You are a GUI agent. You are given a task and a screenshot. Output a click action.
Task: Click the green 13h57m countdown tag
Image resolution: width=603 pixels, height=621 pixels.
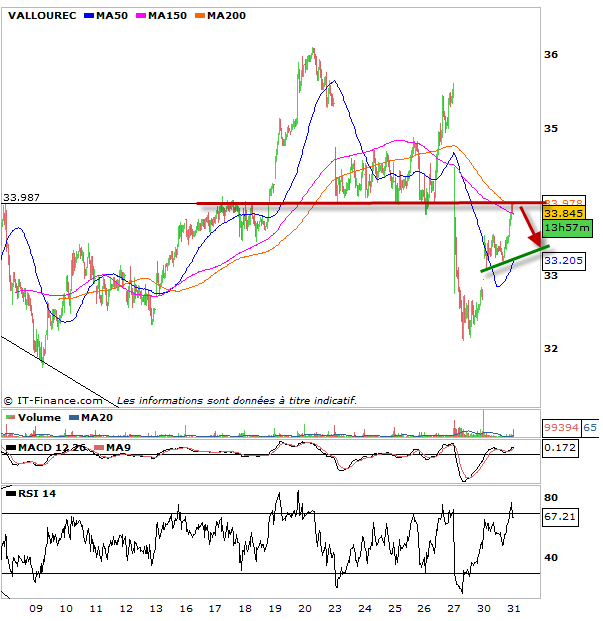(567, 227)
